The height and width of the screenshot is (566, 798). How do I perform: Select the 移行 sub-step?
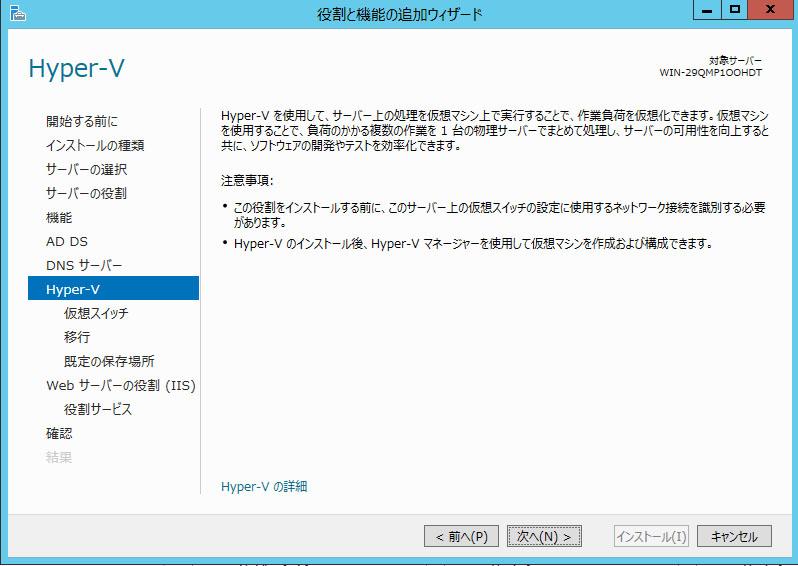(x=77, y=337)
